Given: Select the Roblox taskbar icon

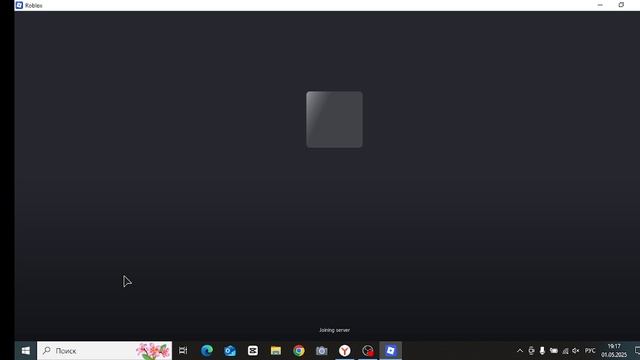Looking at the screenshot, I should [391, 351].
